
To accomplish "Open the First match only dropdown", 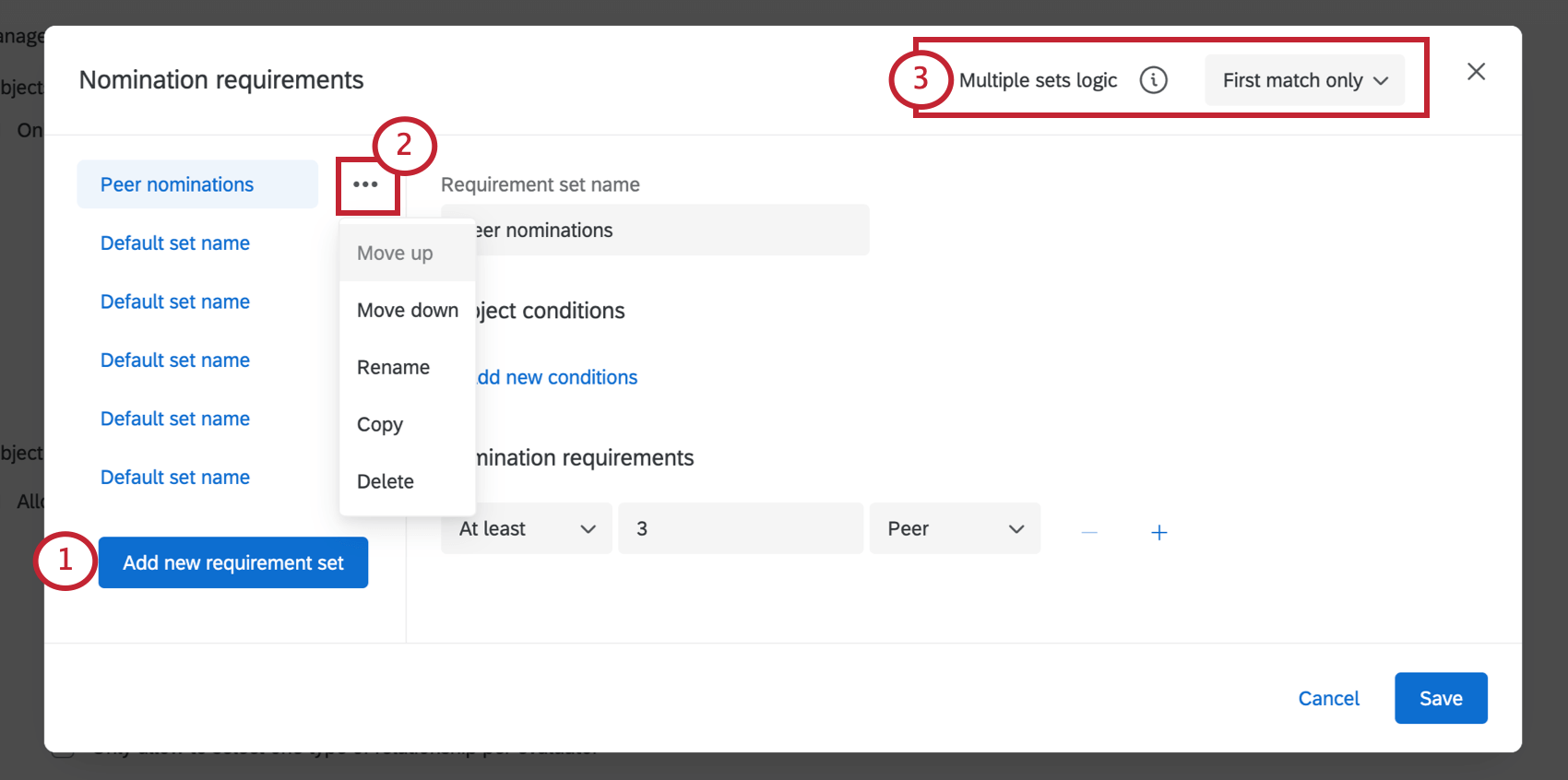I will click(1304, 80).
